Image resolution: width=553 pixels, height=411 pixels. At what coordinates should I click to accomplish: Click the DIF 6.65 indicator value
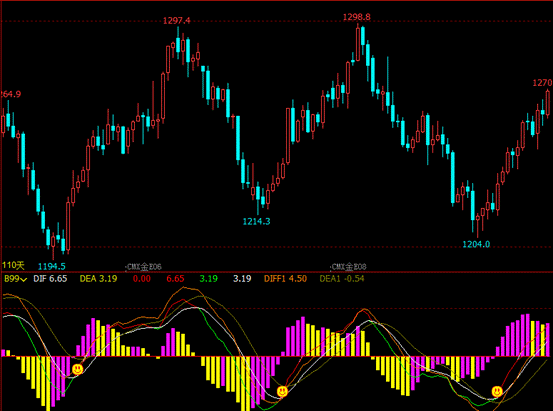coord(50,279)
